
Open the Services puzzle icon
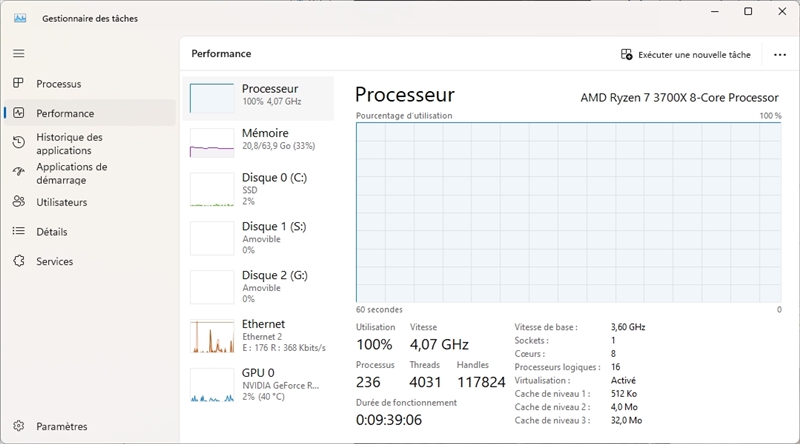[x=18, y=261]
